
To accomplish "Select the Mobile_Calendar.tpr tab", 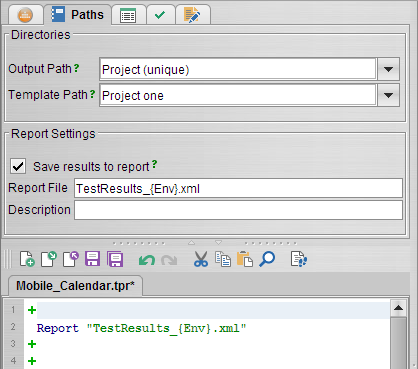I will pos(75,286).
